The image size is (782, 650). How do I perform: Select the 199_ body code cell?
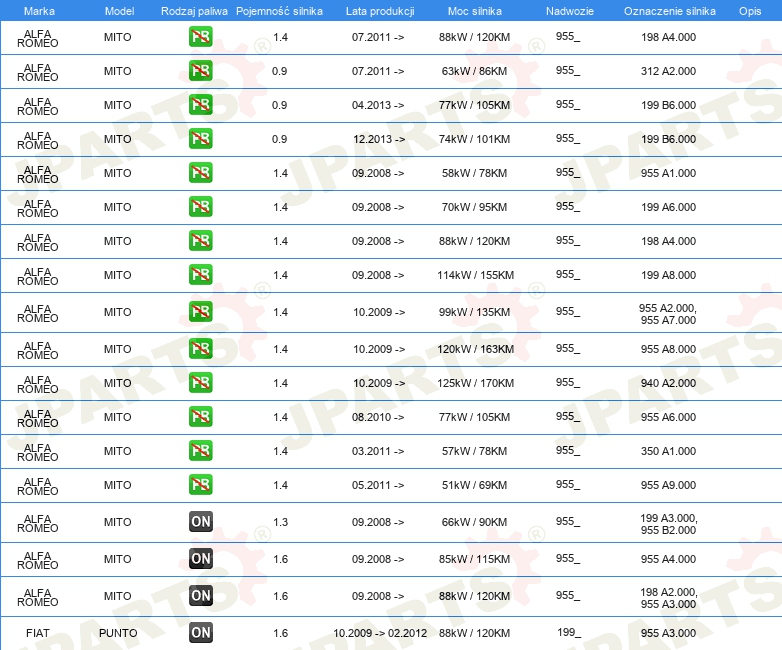pos(569,633)
